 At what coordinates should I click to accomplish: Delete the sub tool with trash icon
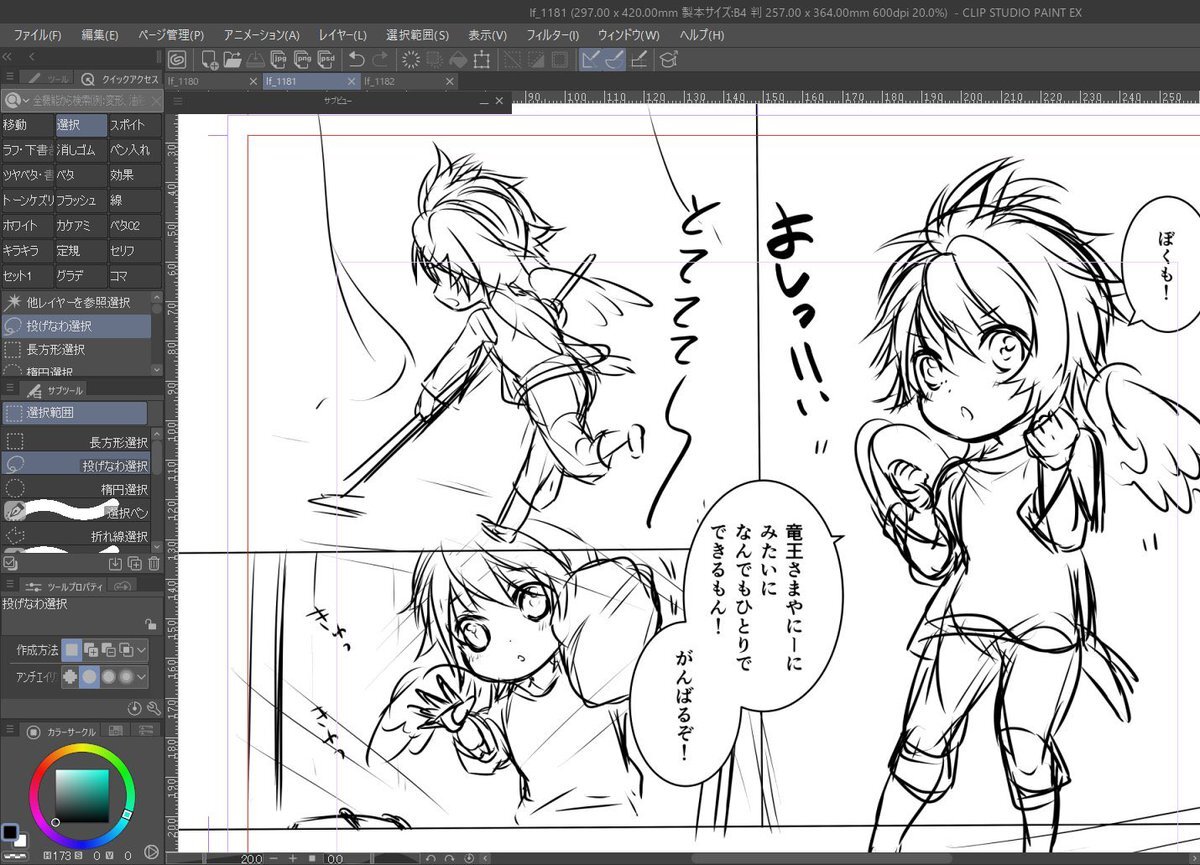pyautogui.click(x=153, y=564)
